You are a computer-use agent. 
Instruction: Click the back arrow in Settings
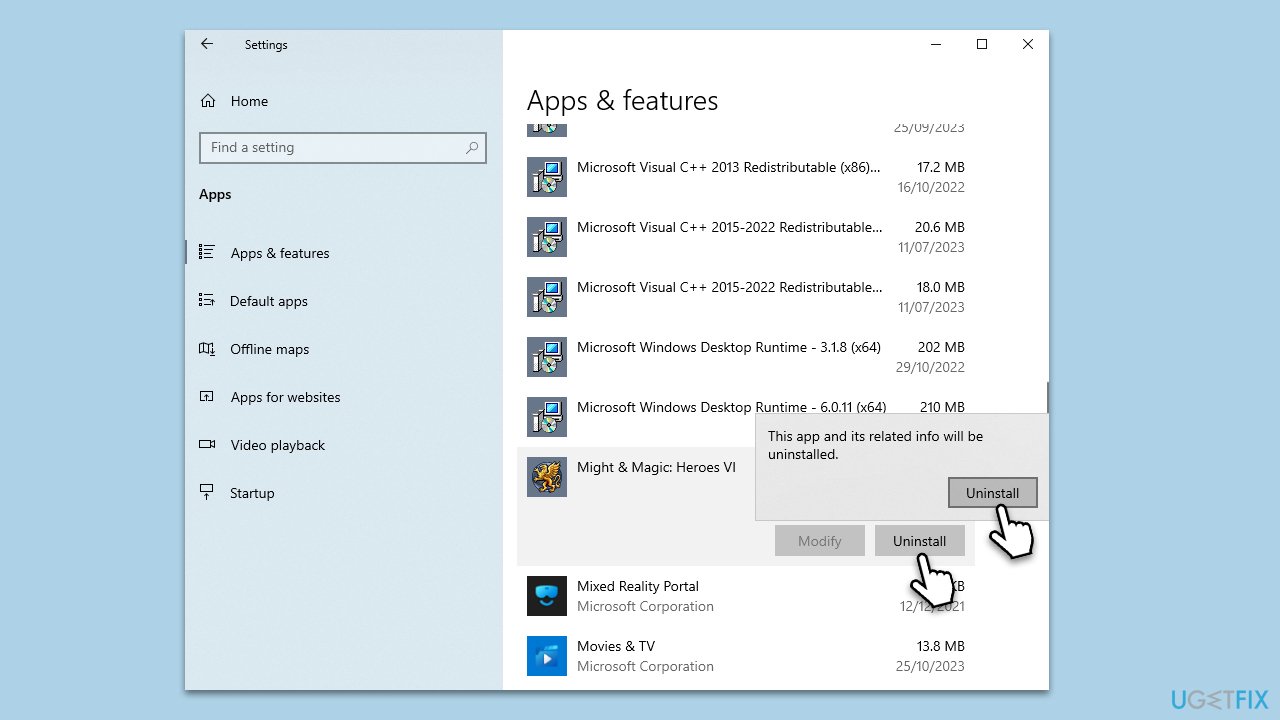[207, 44]
